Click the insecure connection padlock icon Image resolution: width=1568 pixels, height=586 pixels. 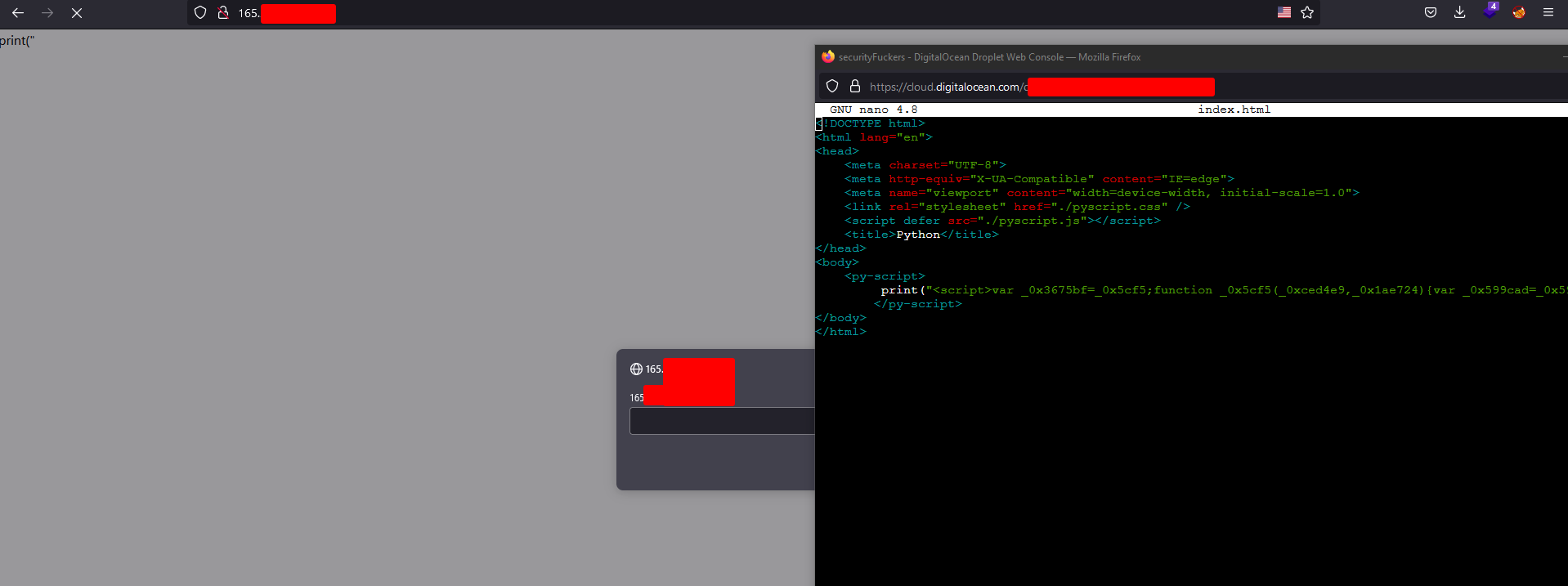coord(222,13)
